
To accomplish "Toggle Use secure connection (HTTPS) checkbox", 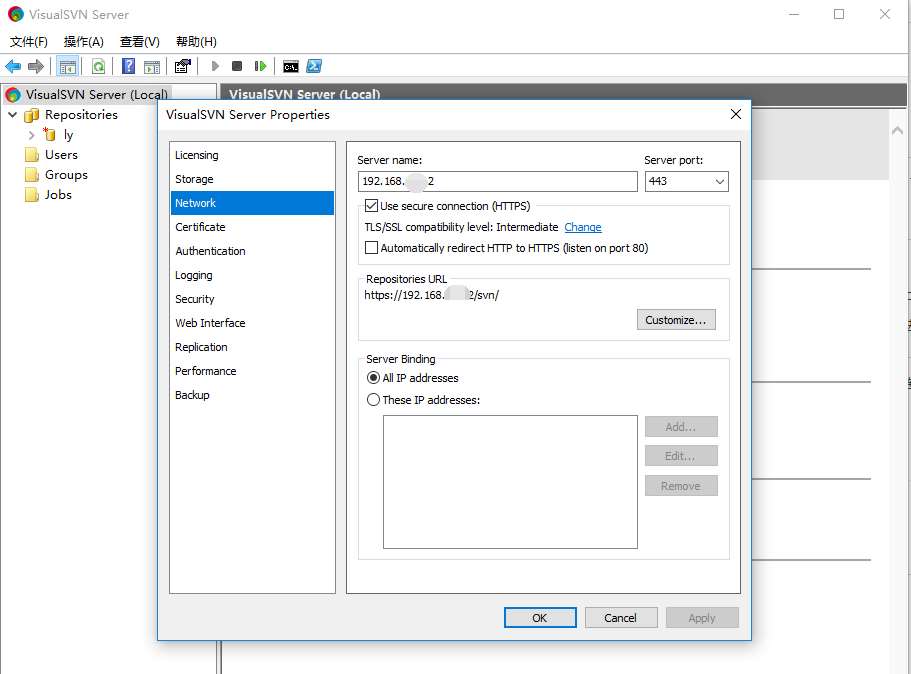I will tap(371, 206).
